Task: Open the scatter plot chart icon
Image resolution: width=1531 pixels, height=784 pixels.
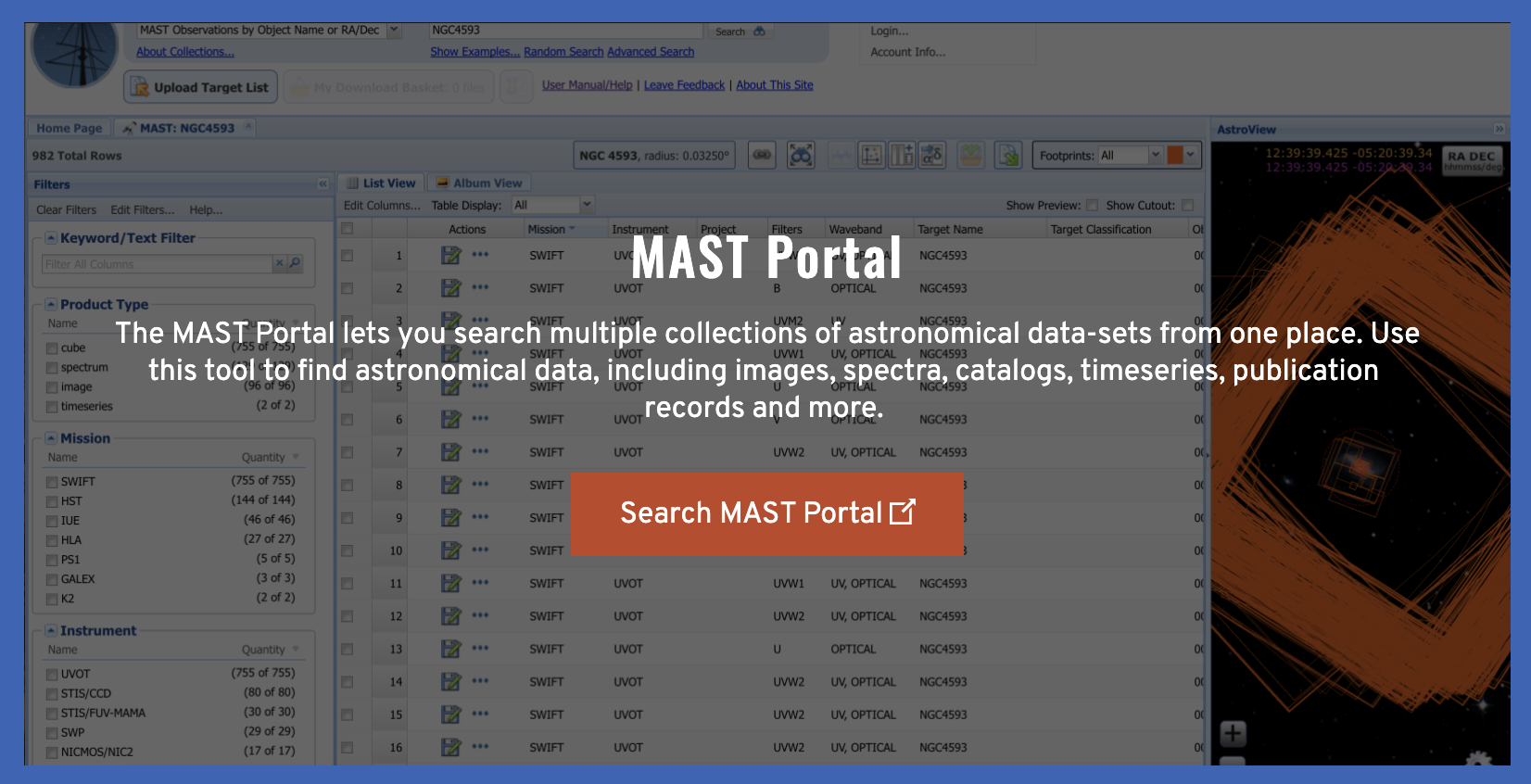Action: pyautogui.click(x=871, y=155)
